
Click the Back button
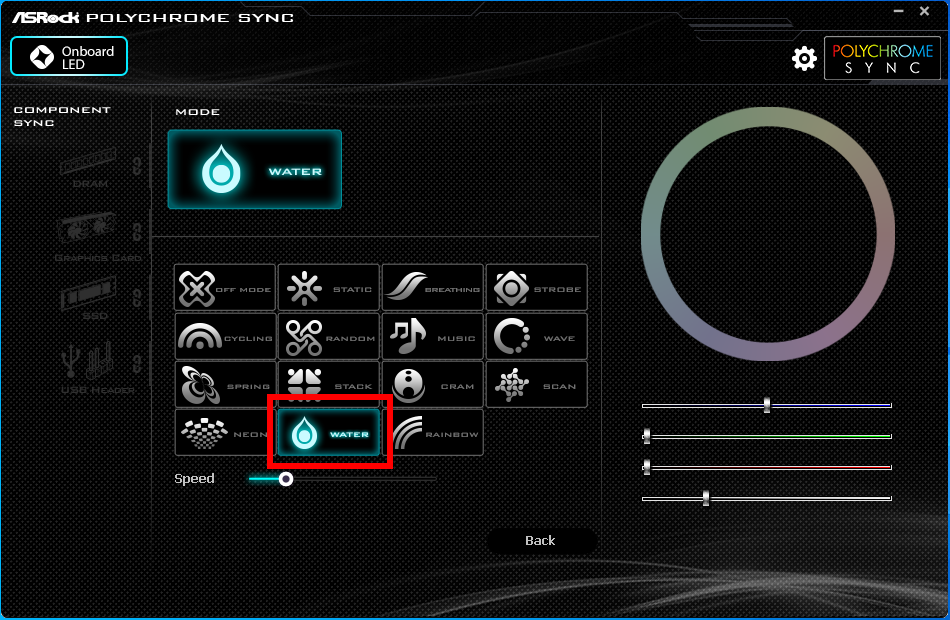point(540,541)
